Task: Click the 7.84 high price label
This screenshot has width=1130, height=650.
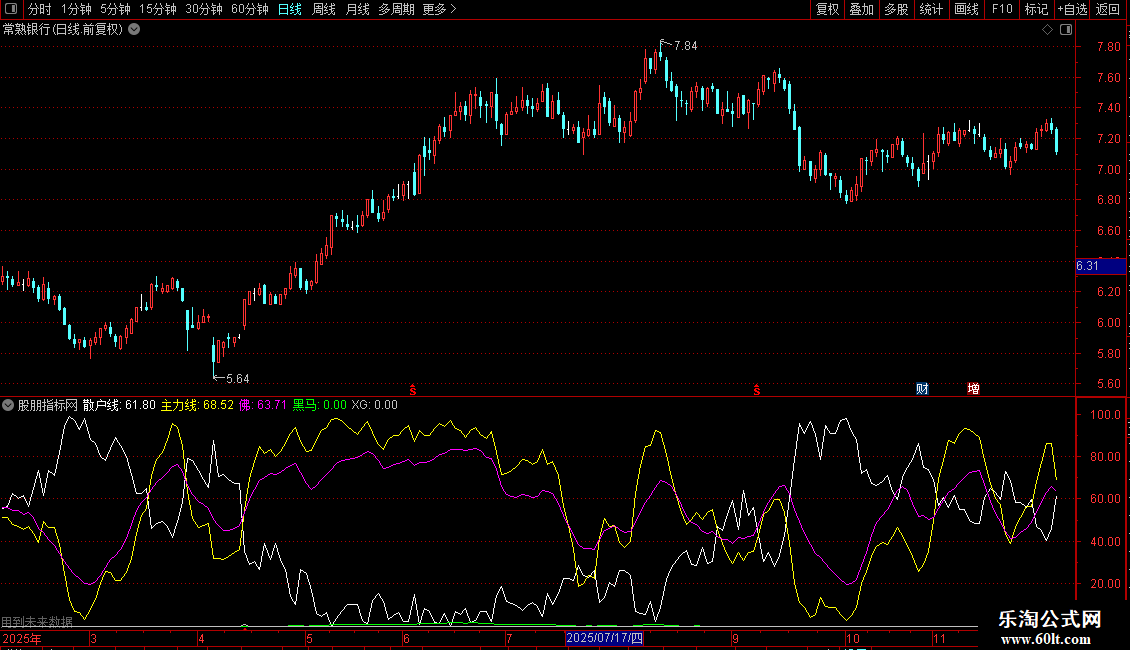Action: [685, 46]
